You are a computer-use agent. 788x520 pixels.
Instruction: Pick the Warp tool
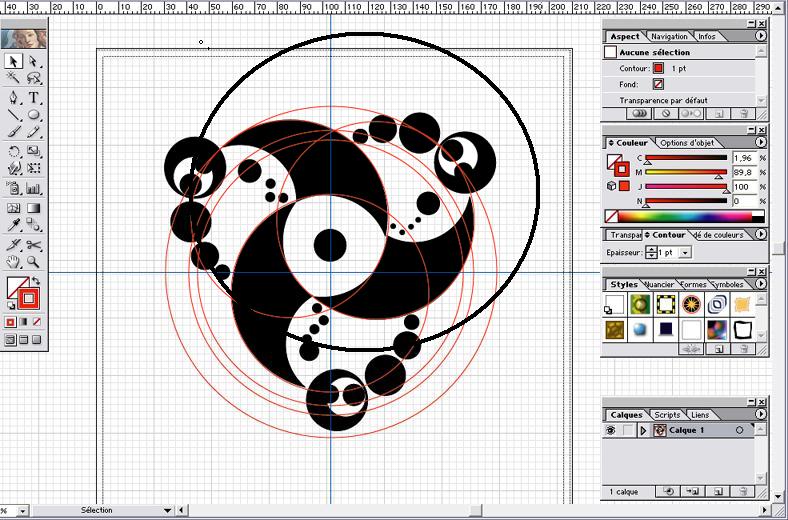[14, 168]
